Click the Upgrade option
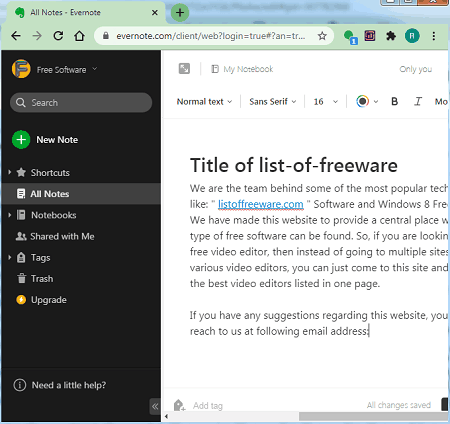This screenshot has width=450, height=424. [41, 300]
